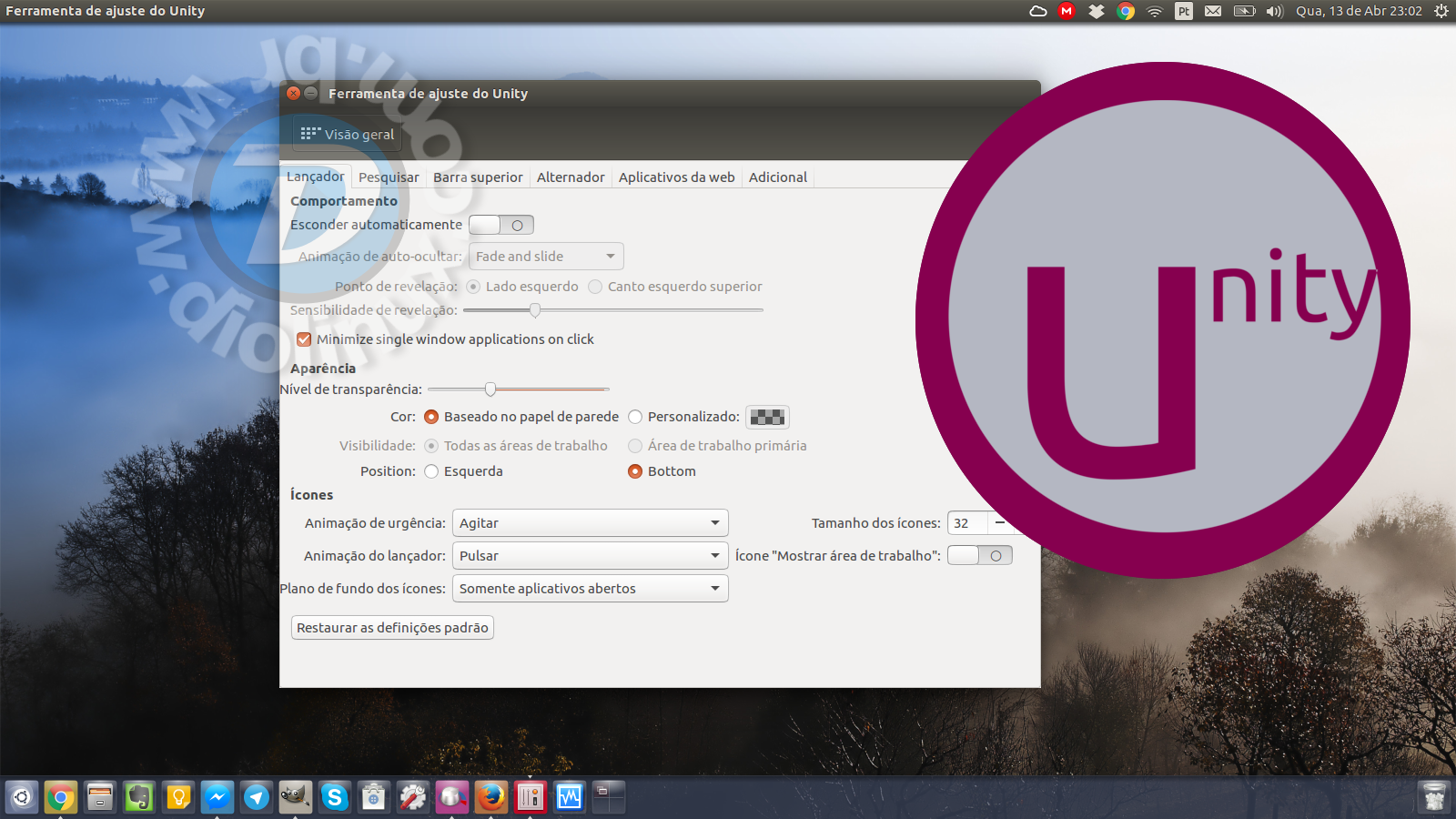The height and width of the screenshot is (819, 1456).
Task: Toggle Ícone Mostrar área de trabalho switch
Action: (x=980, y=555)
